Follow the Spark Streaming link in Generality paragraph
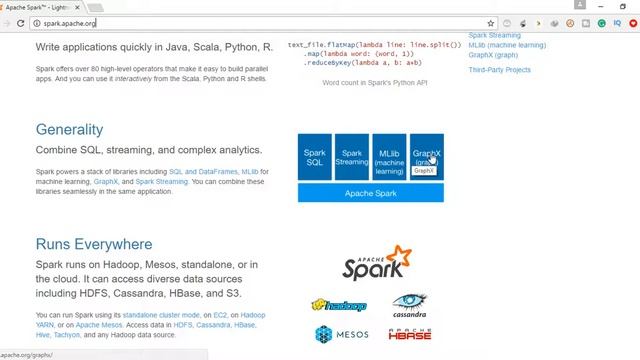 pos(162,182)
